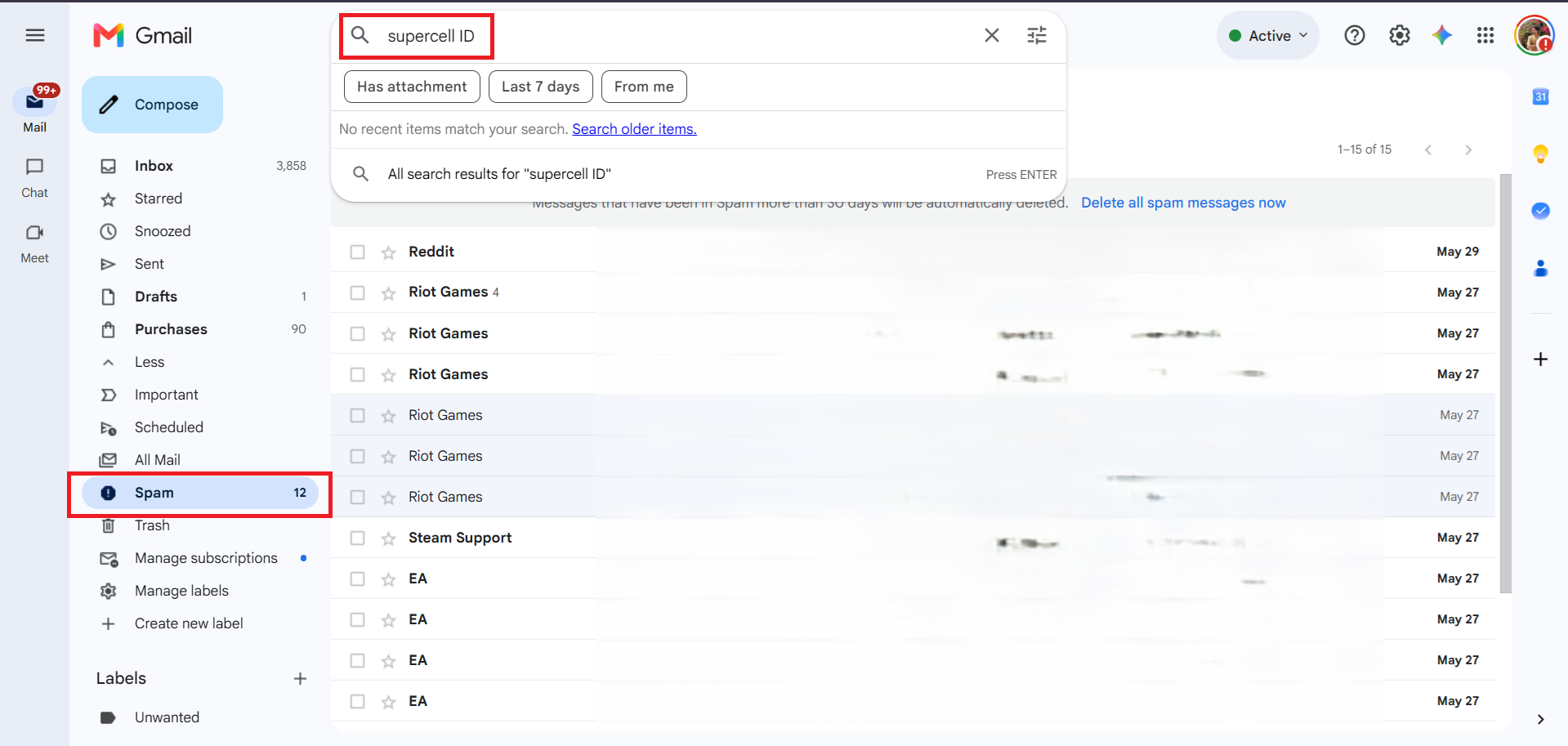1568x746 pixels.
Task: Tick the checkbox of the first EA email
Action: pyautogui.click(x=357, y=578)
